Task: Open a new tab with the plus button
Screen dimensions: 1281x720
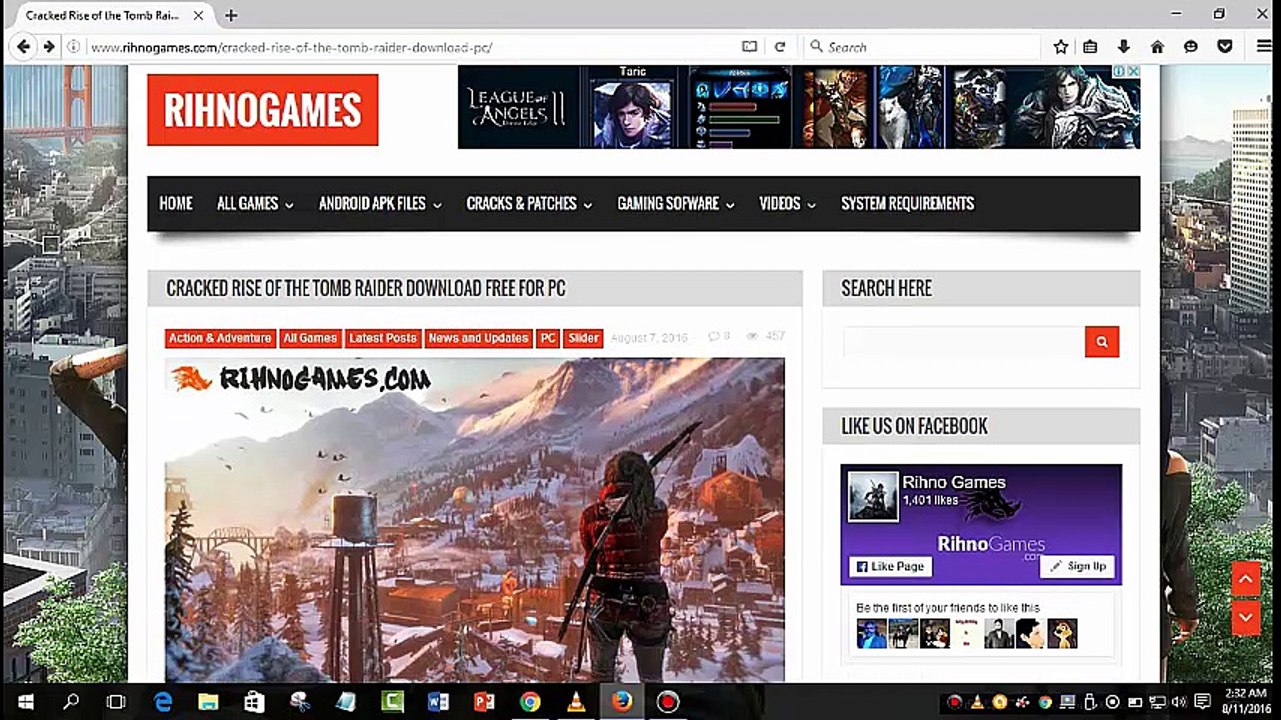Action: (231, 15)
